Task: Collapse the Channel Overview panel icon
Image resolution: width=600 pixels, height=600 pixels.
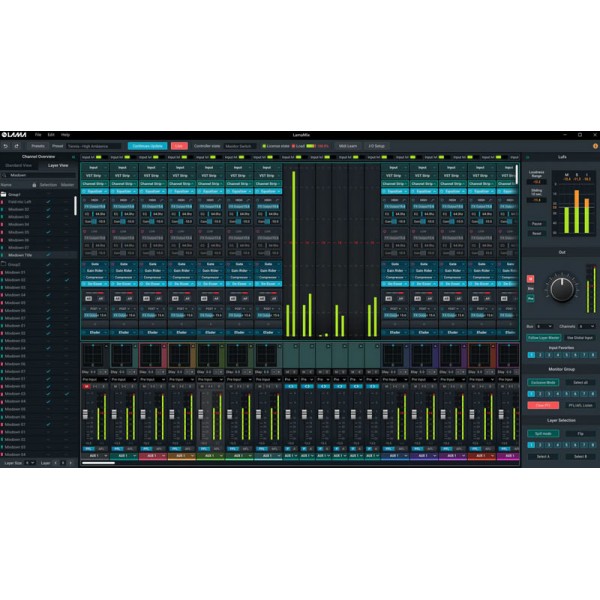Action: click(x=73, y=157)
